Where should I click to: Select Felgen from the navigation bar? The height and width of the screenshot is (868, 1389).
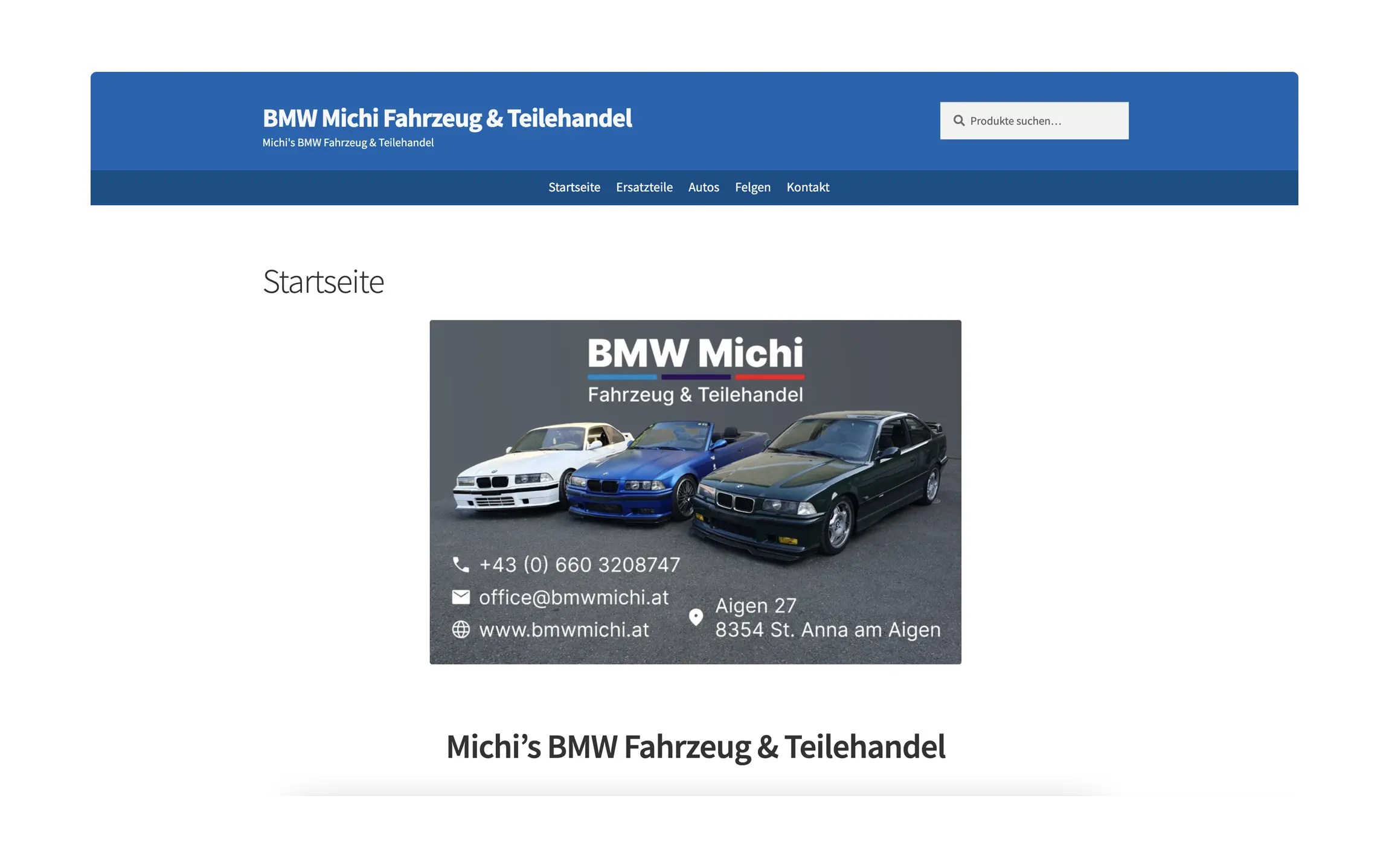click(x=752, y=187)
